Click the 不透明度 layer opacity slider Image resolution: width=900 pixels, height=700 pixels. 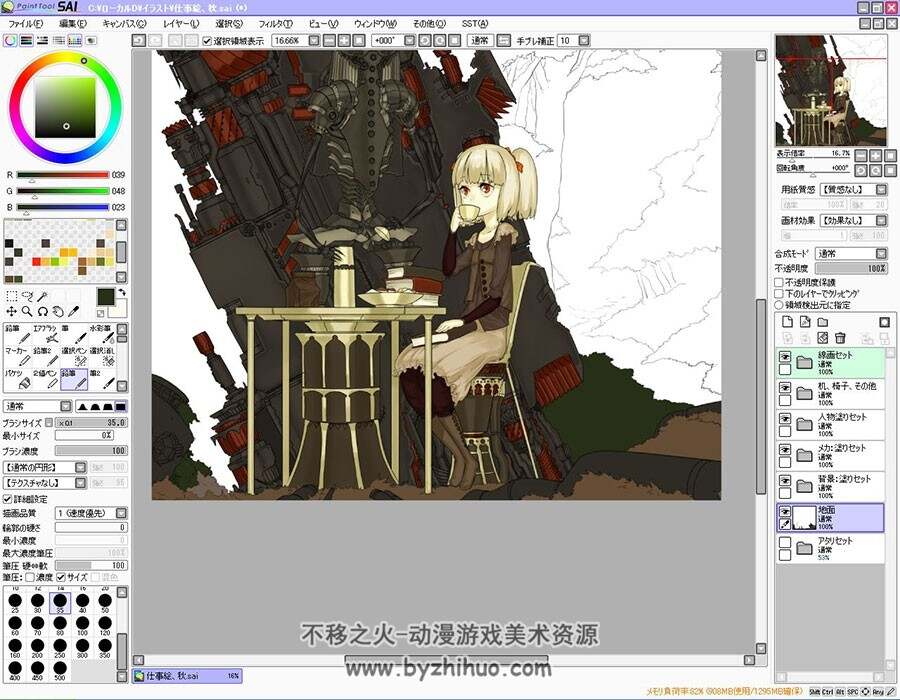coord(851,269)
